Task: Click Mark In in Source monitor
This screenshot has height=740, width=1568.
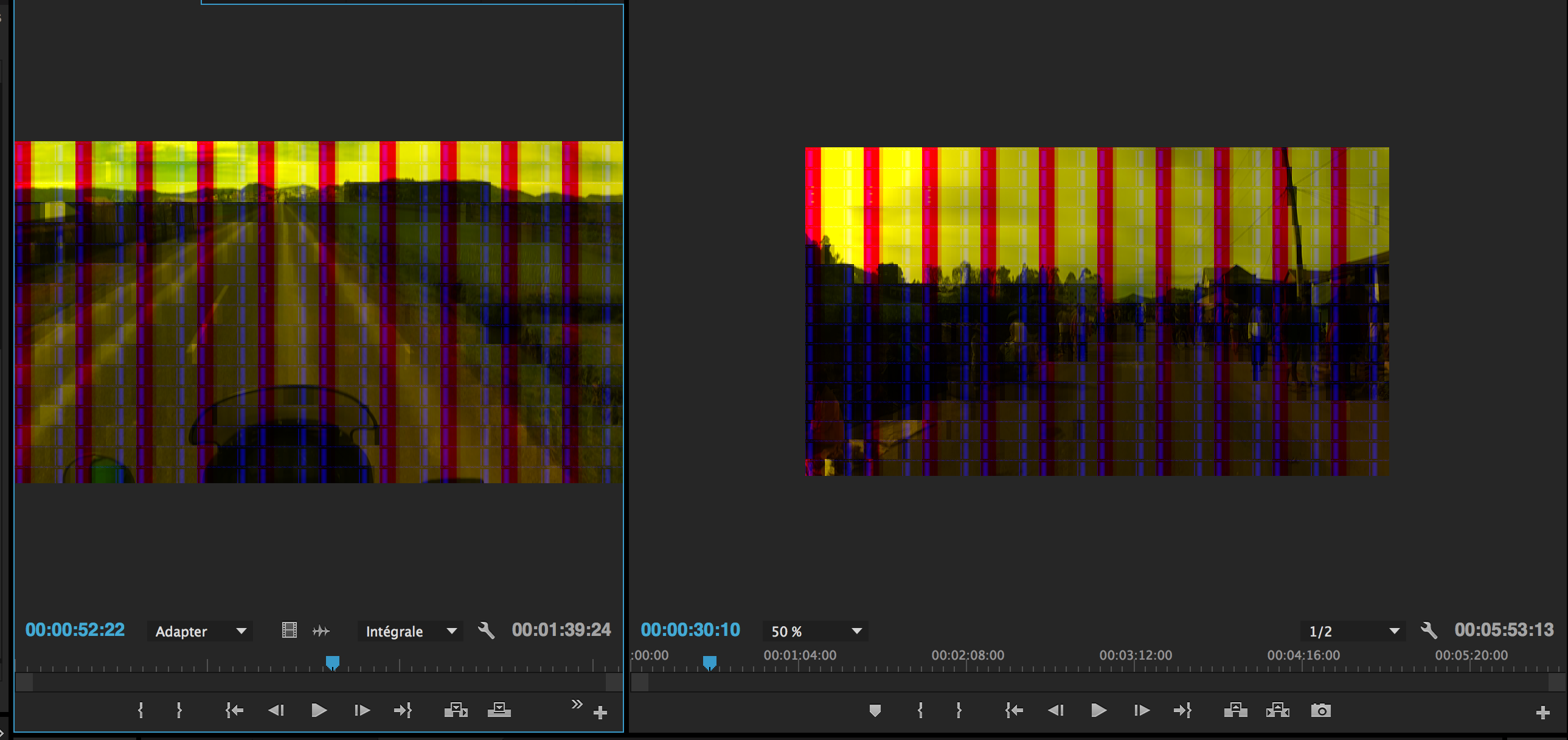Action: (x=140, y=710)
